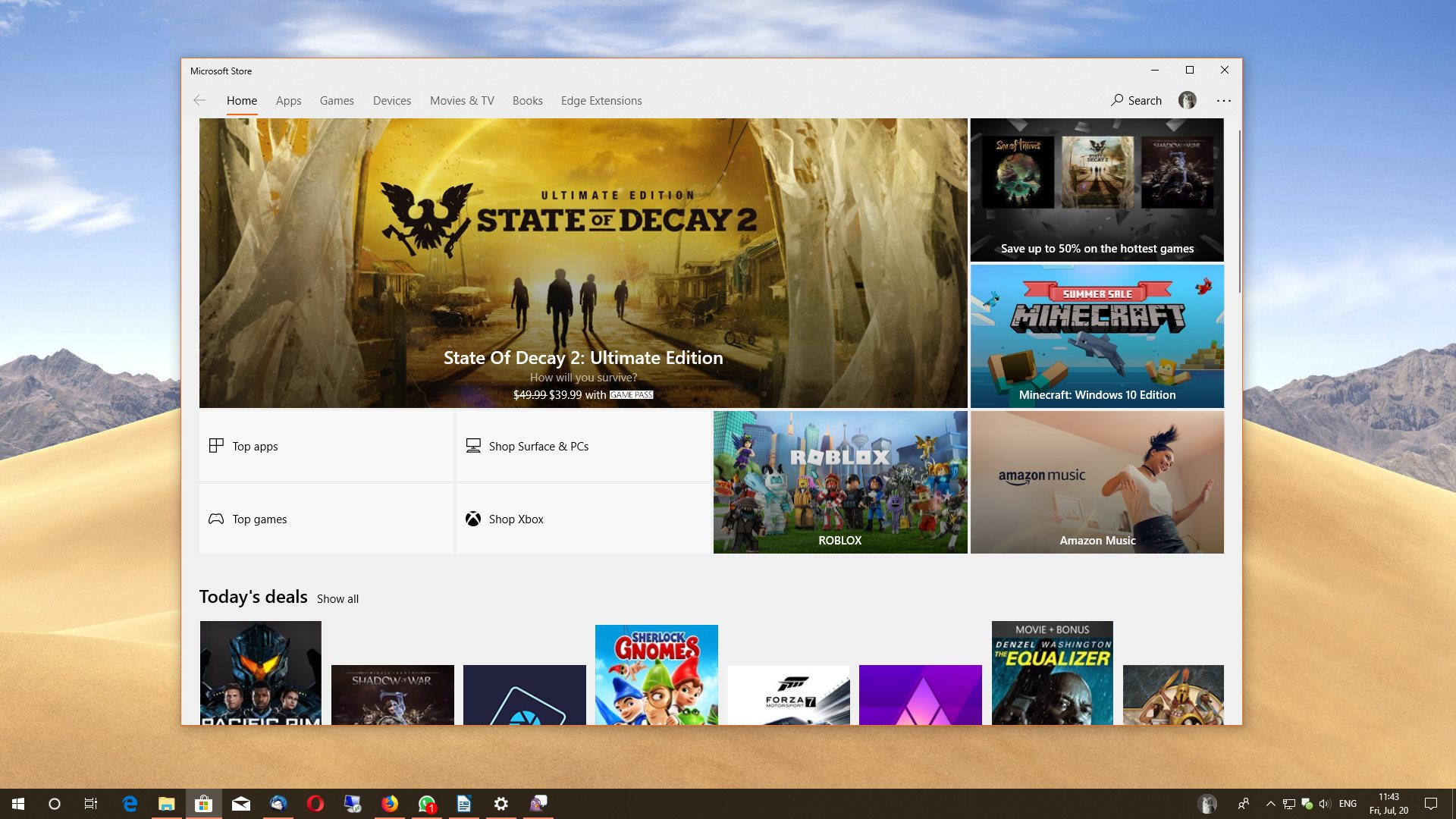The height and width of the screenshot is (819, 1456).
Task: Open the Forza Motorsport 7 deal thumbnail
Action: tap(789, 695)
